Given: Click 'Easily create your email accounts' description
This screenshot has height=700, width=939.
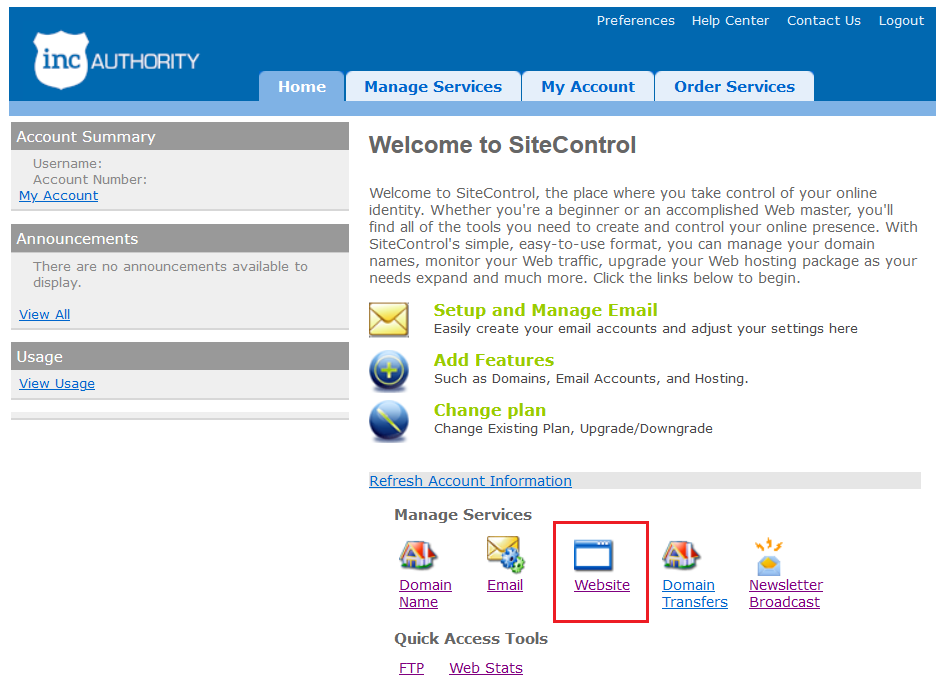Looking at the screenshot, I should click(646, 329).
